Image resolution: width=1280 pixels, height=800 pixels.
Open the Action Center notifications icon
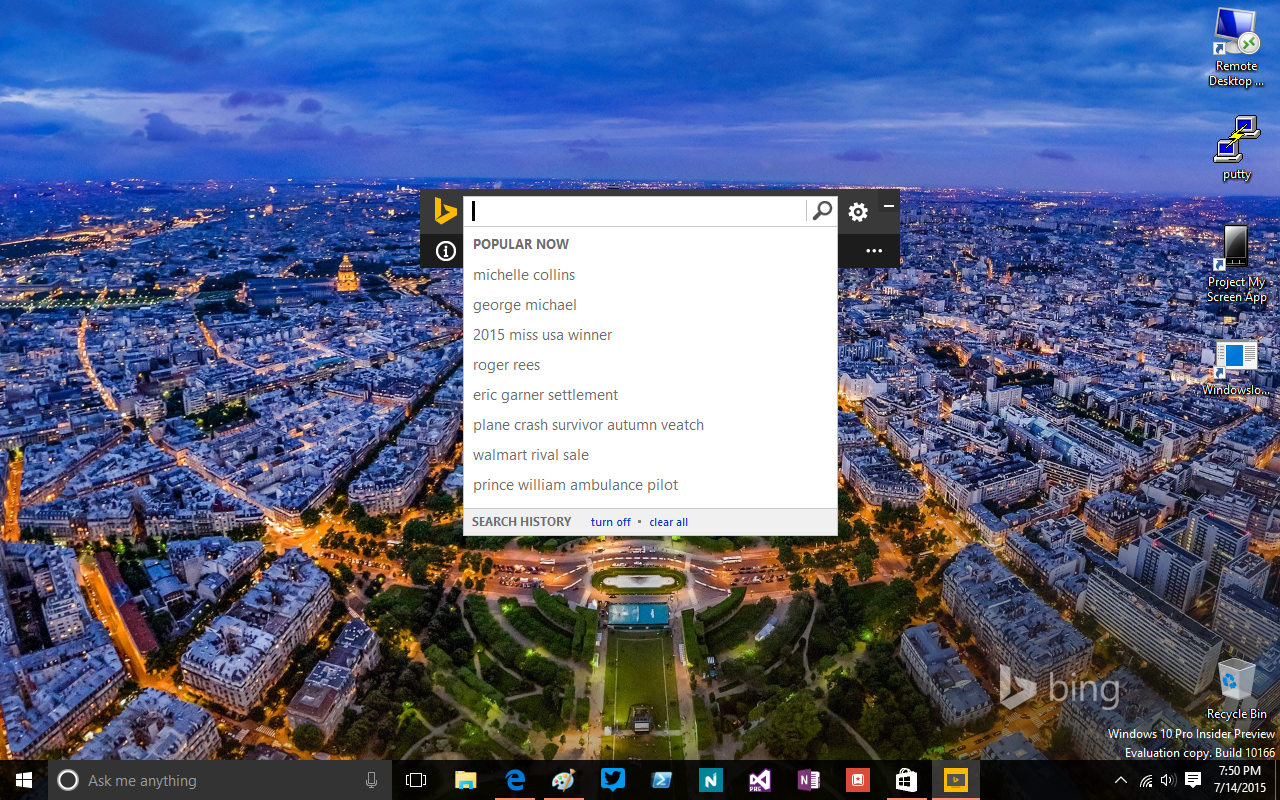[1193, 780]
